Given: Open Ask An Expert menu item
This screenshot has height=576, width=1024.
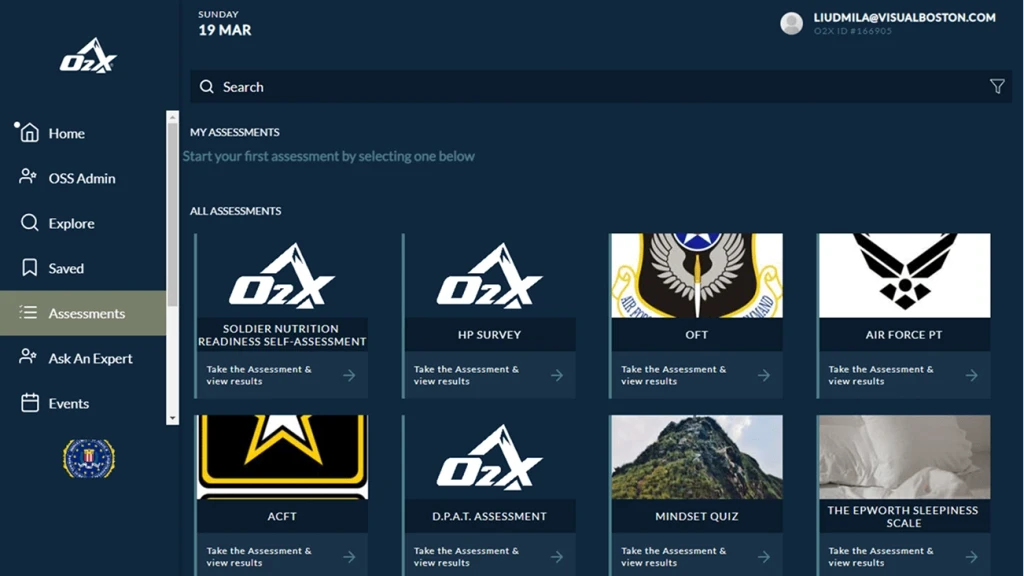Looking at the screenshot, I should (x=83, y=359).
